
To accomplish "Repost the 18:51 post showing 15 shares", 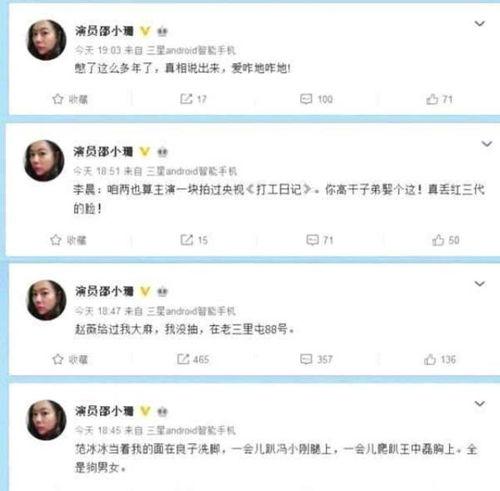I will click(x=194, y=240).
